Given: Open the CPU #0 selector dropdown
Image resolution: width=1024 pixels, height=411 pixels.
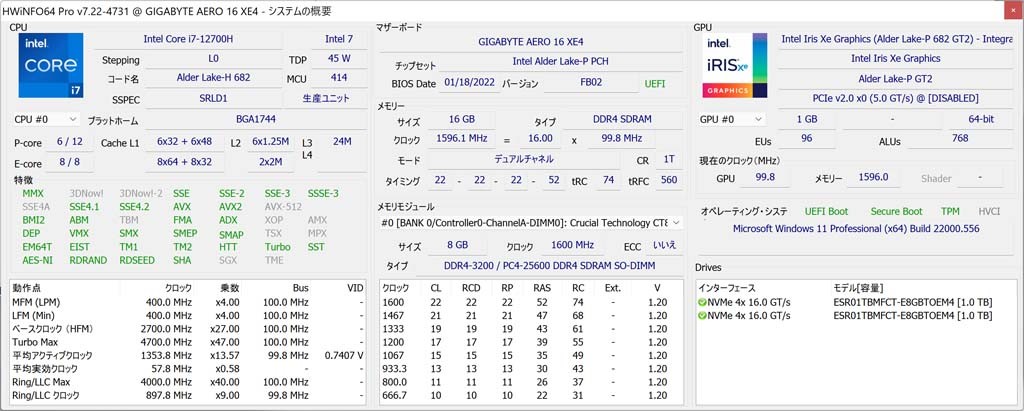Looking at the screenshot, I should 45,119.
